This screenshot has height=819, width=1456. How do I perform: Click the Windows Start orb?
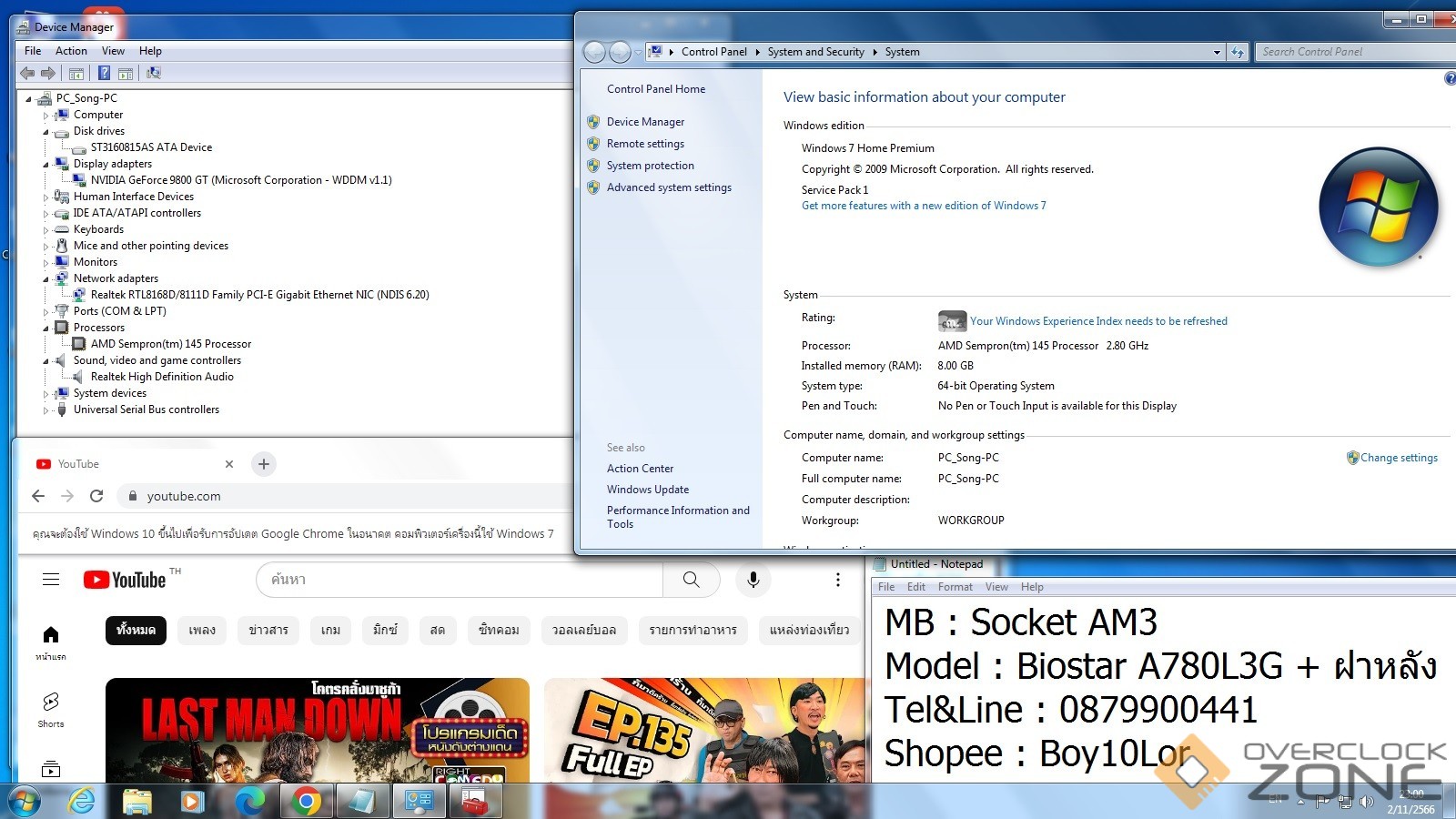click(x=25, y=802)
